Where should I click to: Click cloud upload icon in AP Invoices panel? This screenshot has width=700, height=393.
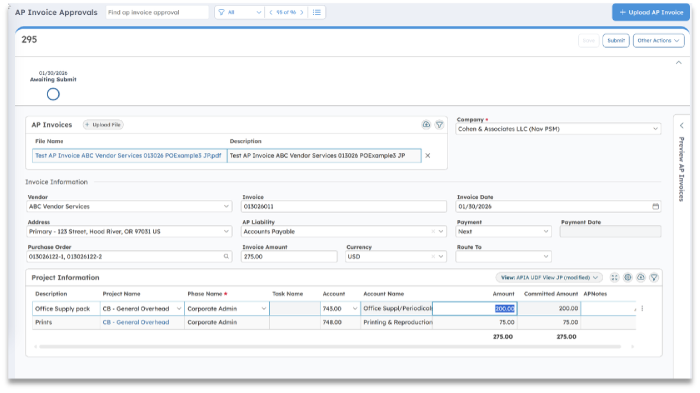[426, 125]
